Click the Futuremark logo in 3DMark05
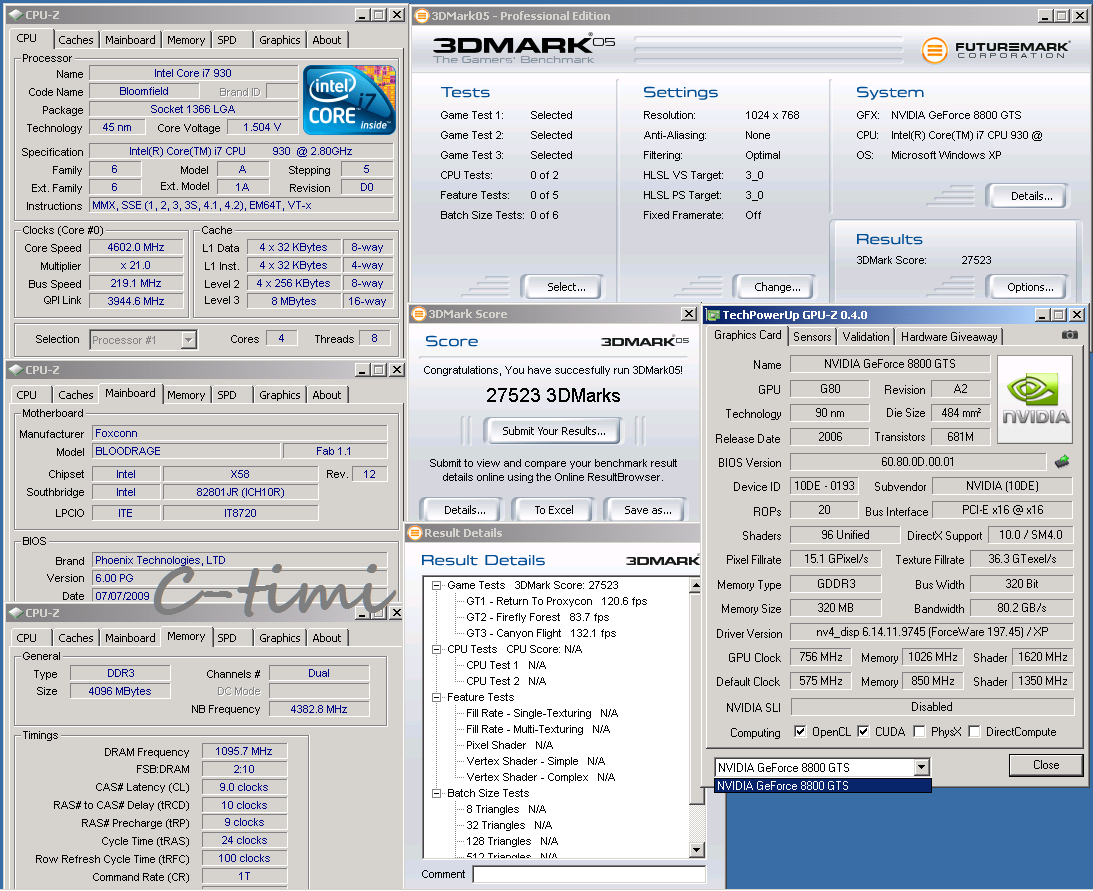 point(995,50)
